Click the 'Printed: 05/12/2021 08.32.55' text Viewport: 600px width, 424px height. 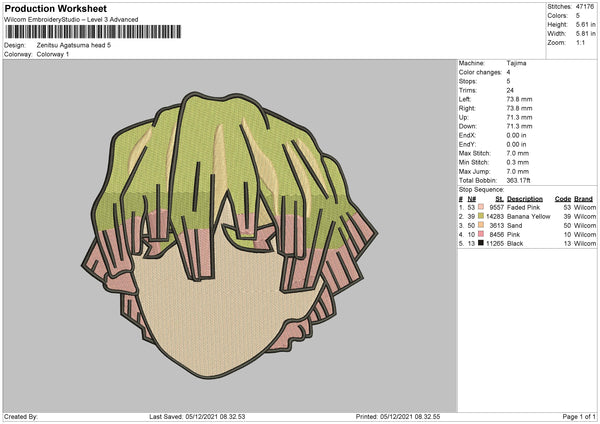click(x=398, y=416)
